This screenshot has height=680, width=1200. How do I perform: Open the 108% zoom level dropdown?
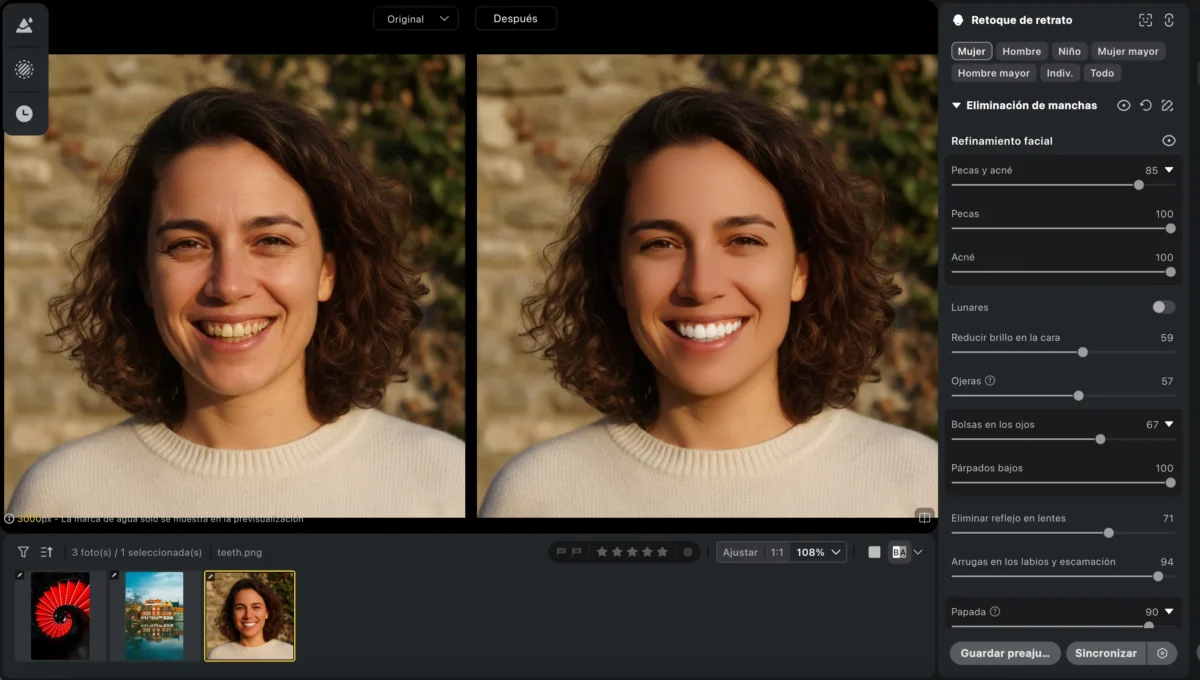(820, 552)
